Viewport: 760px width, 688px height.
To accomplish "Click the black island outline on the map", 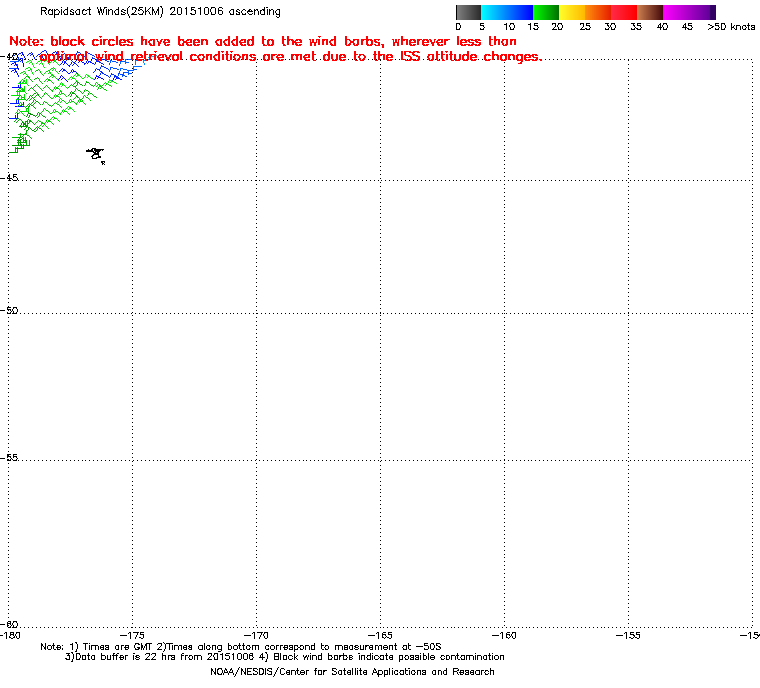I will point(95,154).
